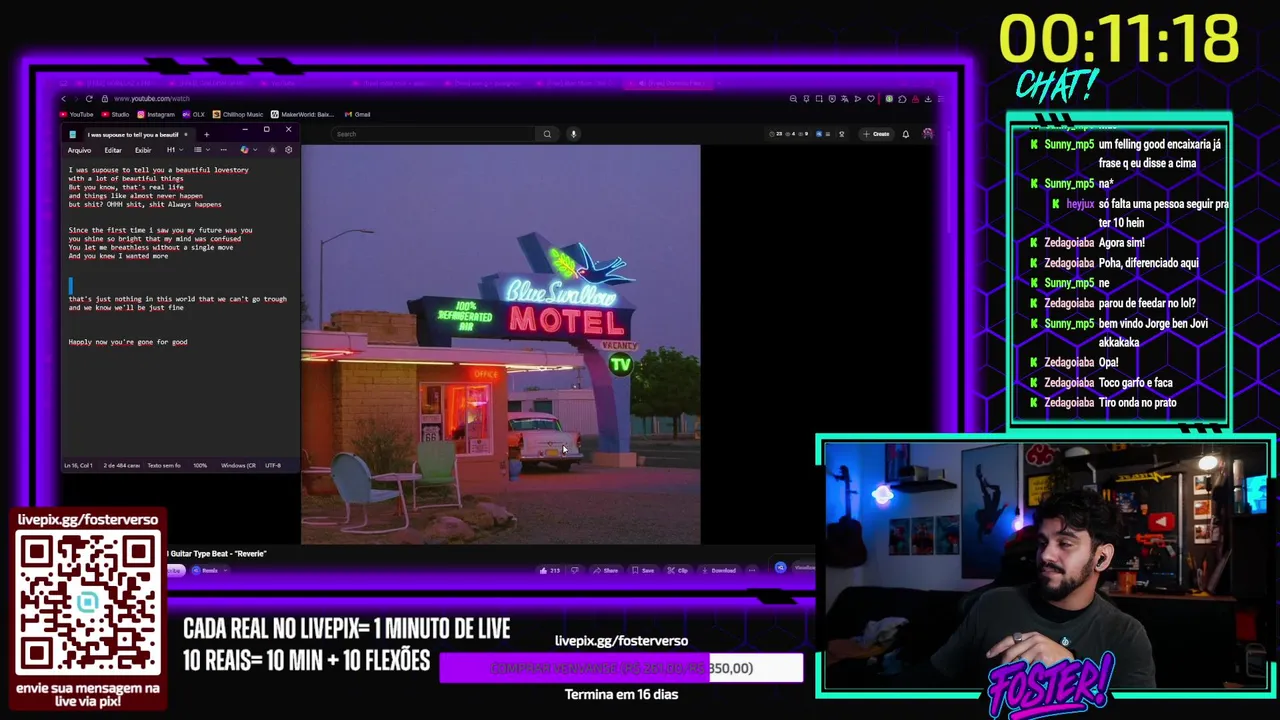Open the OLX bookmark
This screenshot has height=720, width=1280.
click(194, 114)
